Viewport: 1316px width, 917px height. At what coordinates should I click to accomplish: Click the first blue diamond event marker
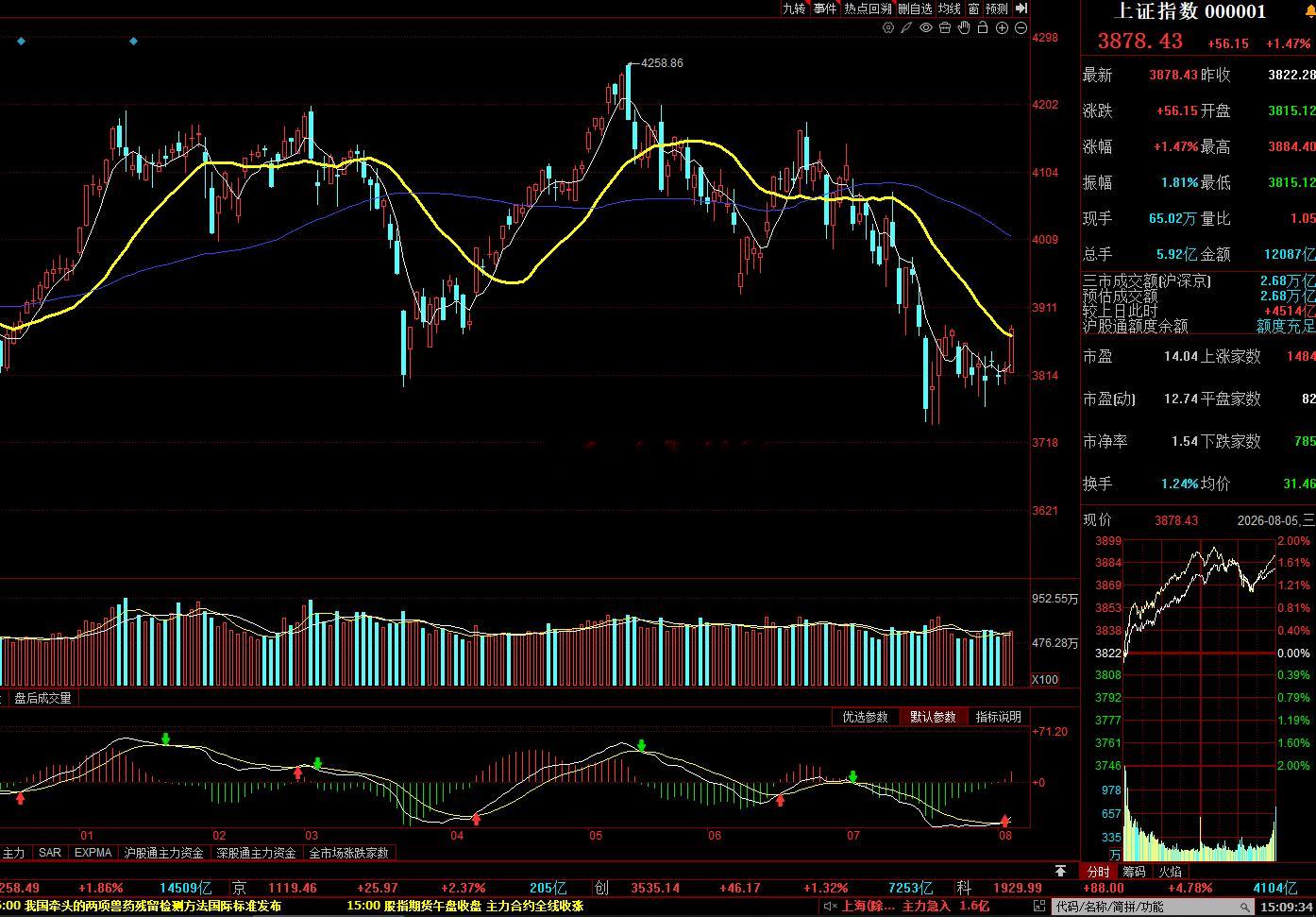point(21,41)
